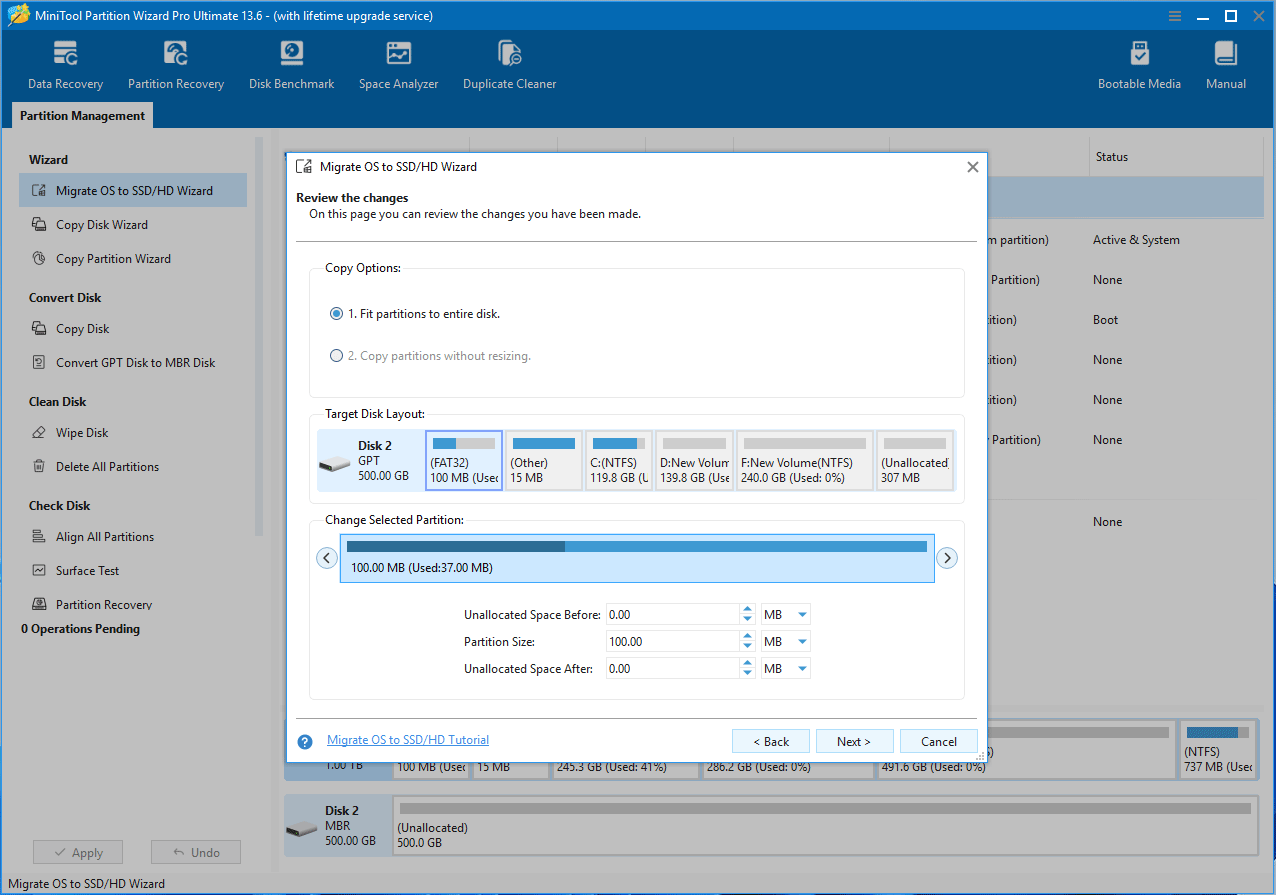Close the Migrate OS wizard dialog

pyautogui.click(x=972, y=167)
